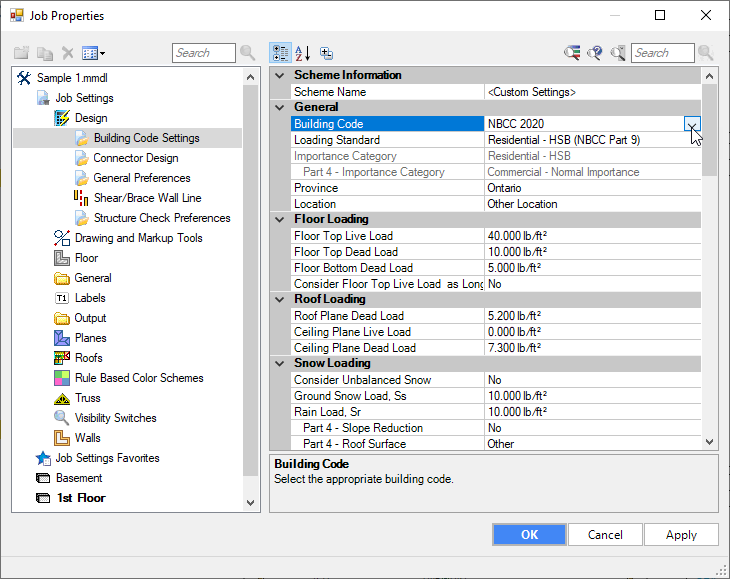Collapse the Snow Loading section
730x579 pixels.
[x=280, y=363]
